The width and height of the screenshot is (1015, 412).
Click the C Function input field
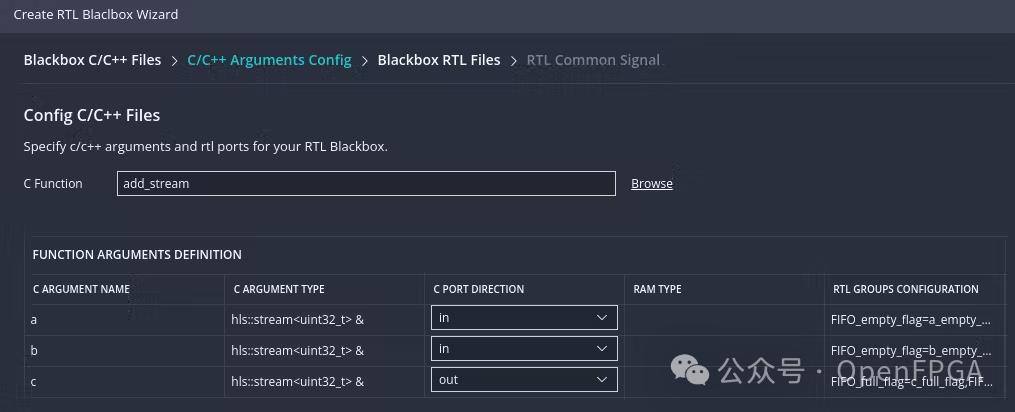tap(365, 184)
